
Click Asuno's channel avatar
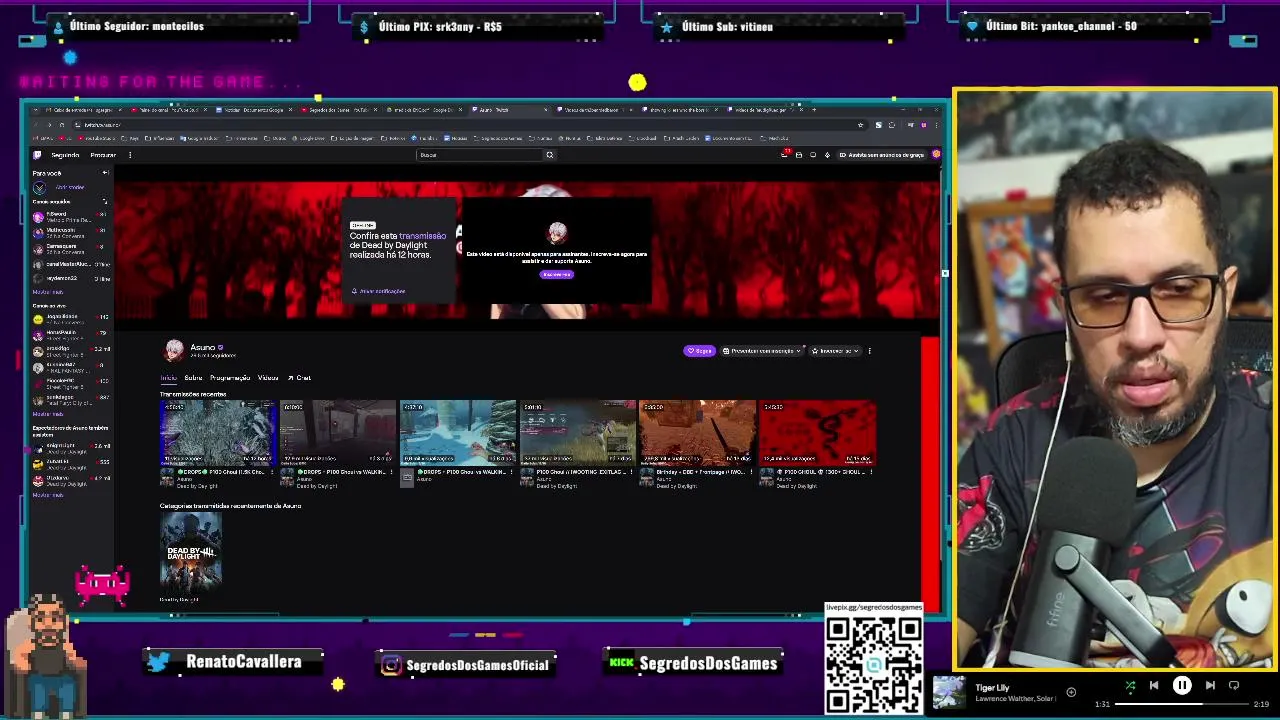point(174,350)
